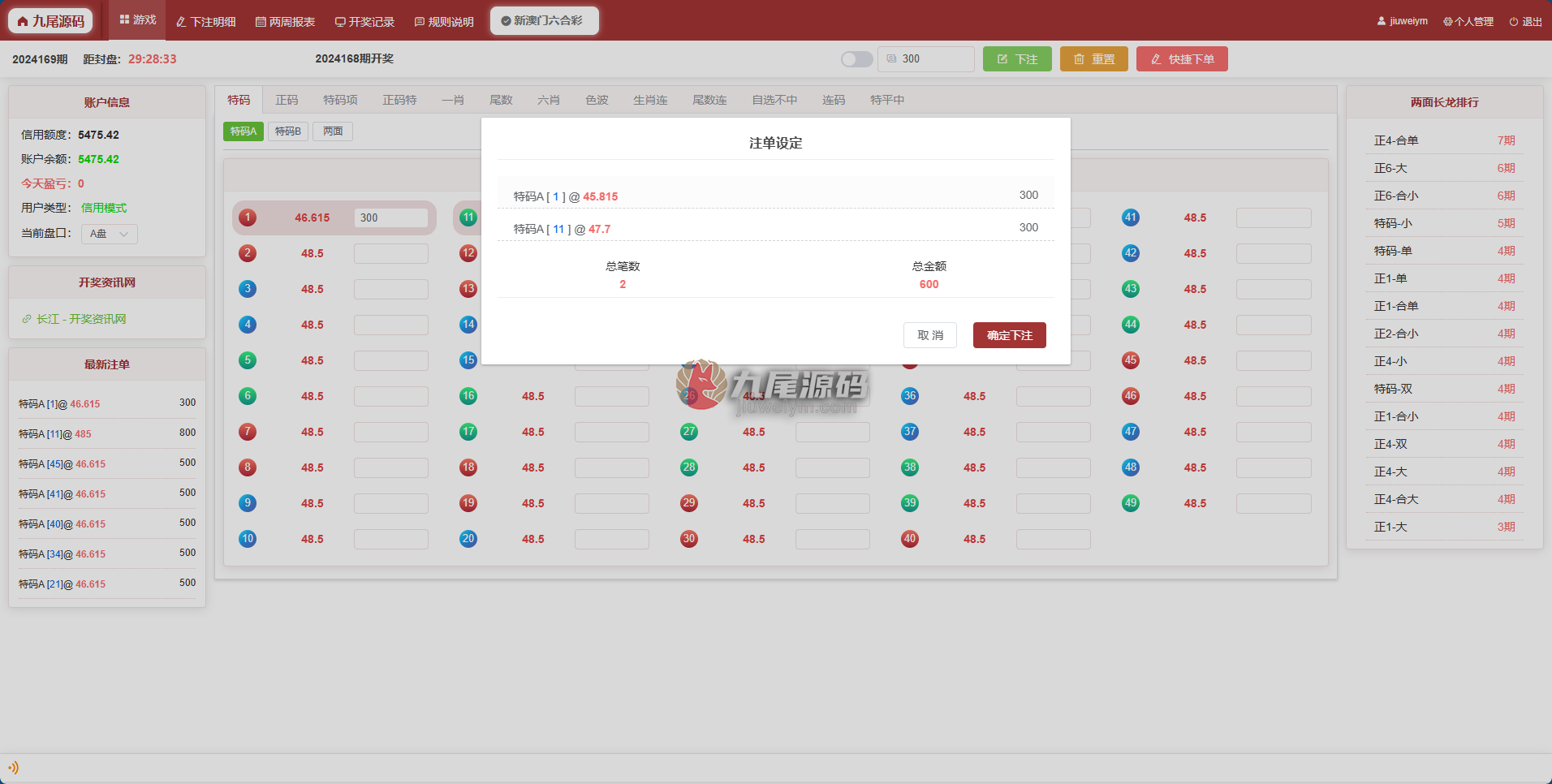Image resolution: width=1552 pixels, height=784 pixels.
Task: Select green ball number 49
Action: [1130, 503]
